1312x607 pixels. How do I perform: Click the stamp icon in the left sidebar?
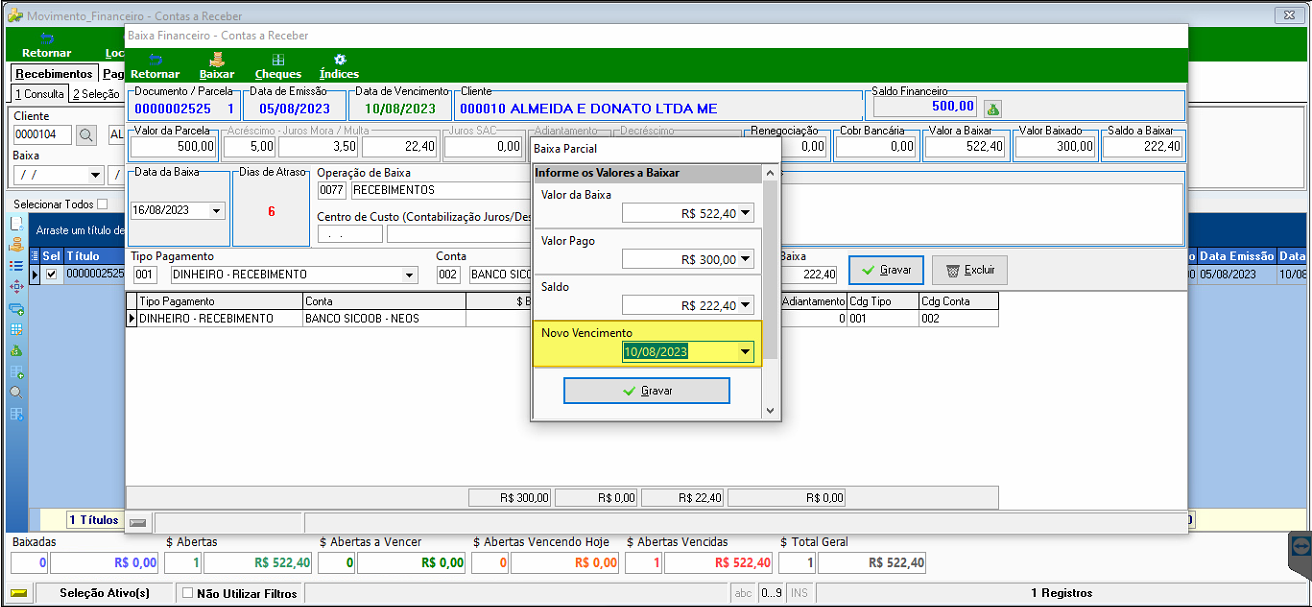click(16, 244)
